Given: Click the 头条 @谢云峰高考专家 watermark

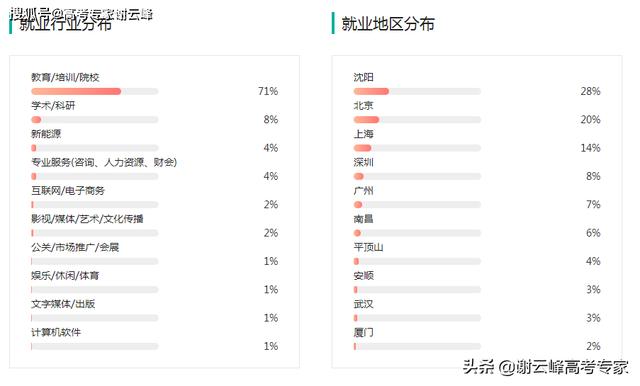Looking at the screenshot, I should [x=545, y=367].
